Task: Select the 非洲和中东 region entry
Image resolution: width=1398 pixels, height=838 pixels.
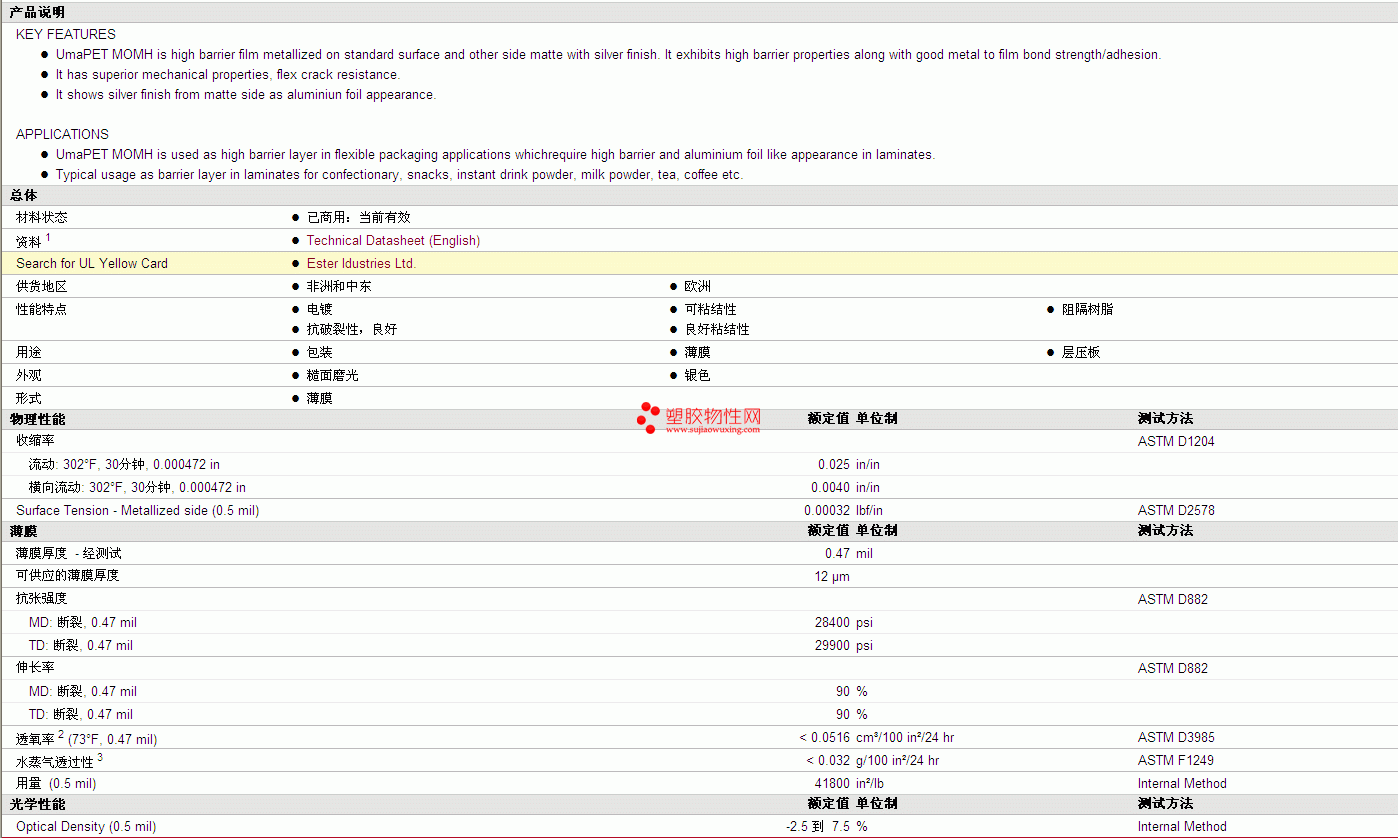Action: tap(339, 287)
